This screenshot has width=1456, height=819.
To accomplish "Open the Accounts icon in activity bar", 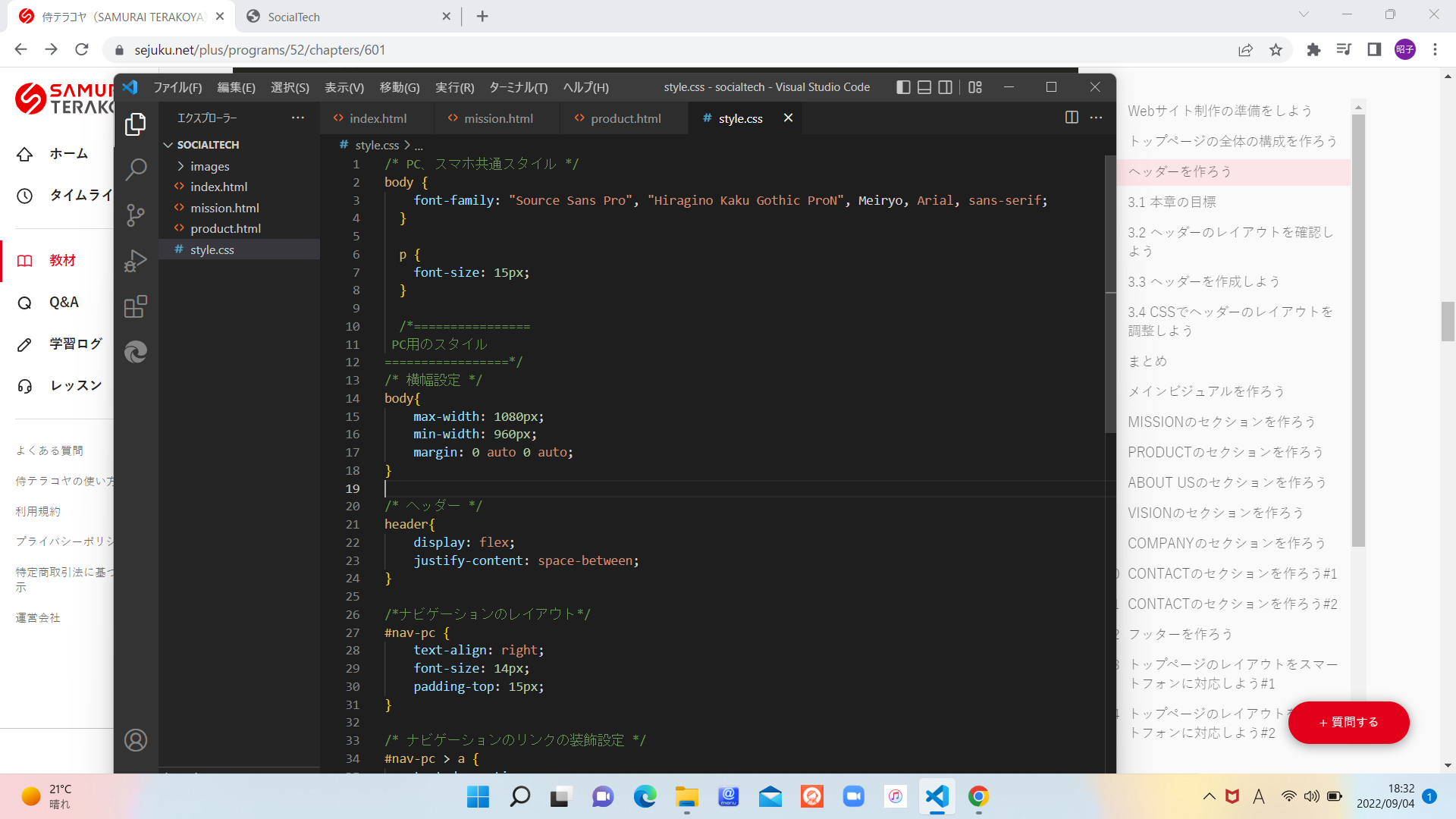I will (136, 740).
